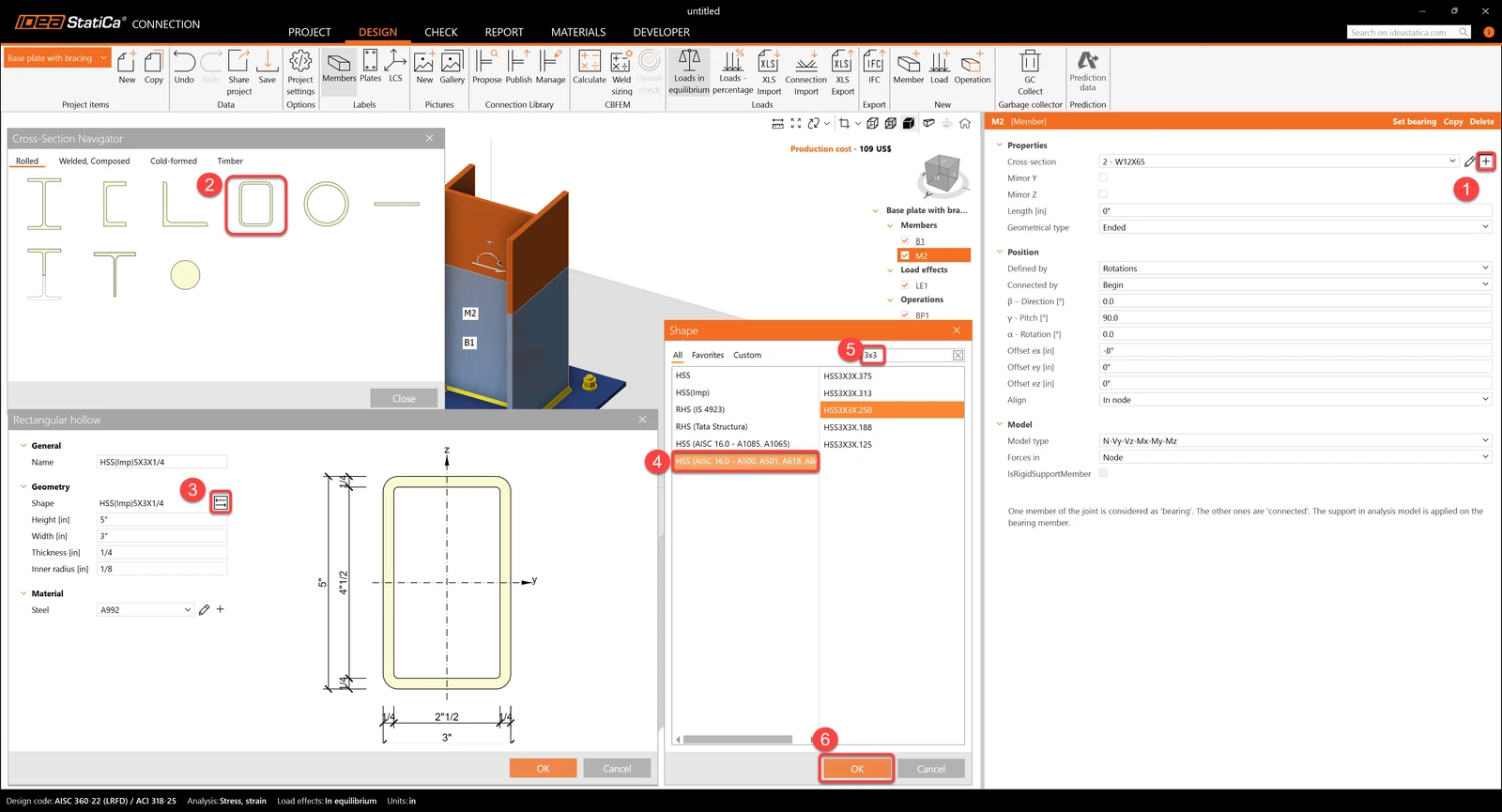Add a new Operation

(973, 67)
